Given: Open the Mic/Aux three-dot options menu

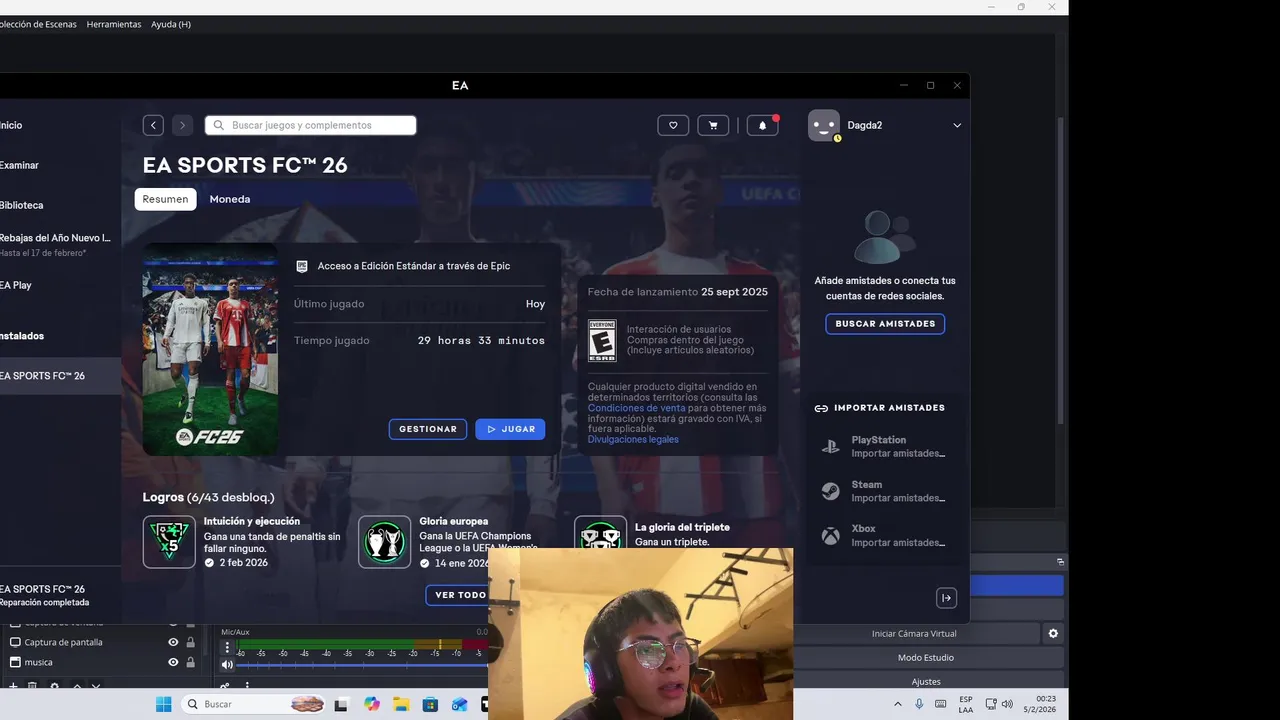Looking at the screenshot, I should pos(227,648).
